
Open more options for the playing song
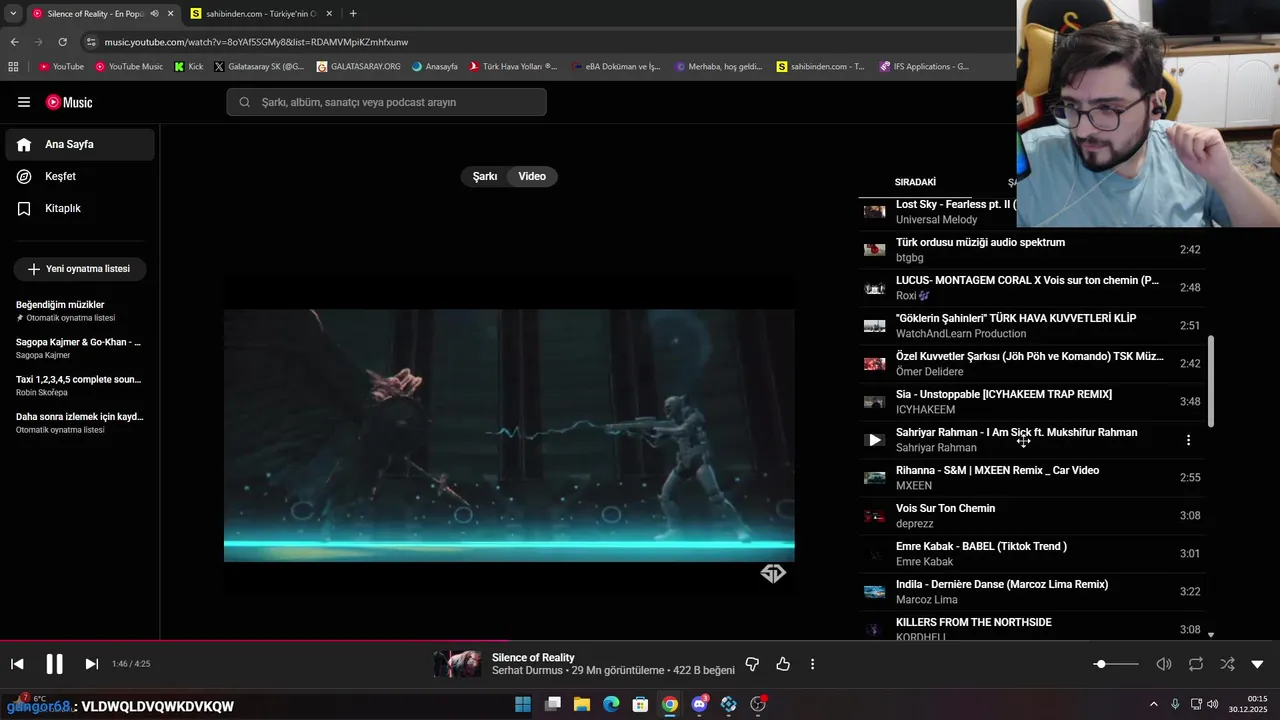[x=812, y=664]
